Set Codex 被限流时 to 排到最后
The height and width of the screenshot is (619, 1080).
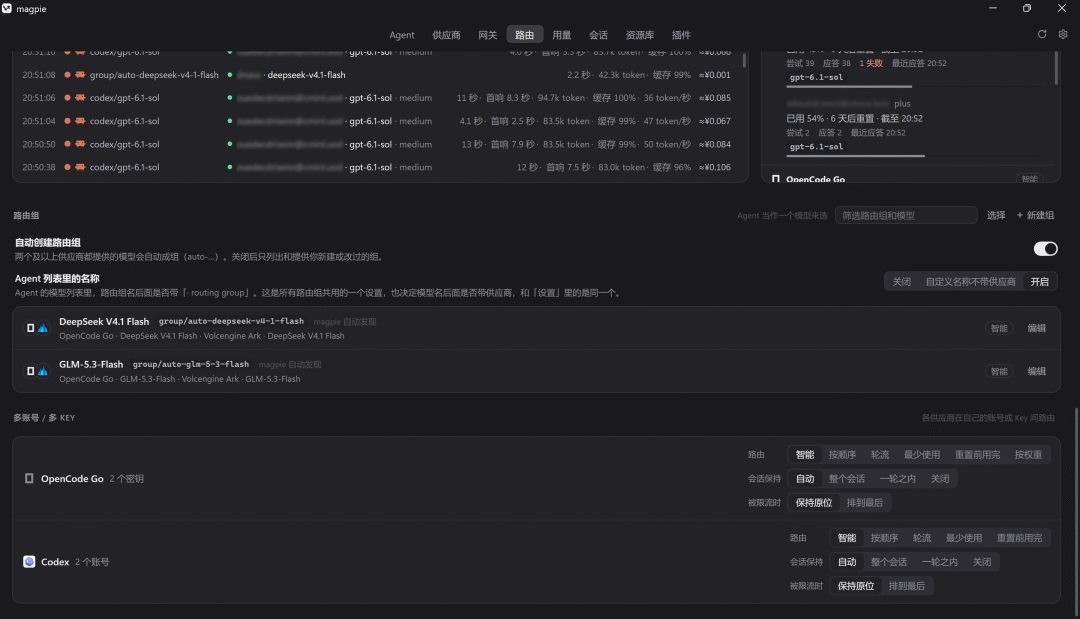(906, 586)
